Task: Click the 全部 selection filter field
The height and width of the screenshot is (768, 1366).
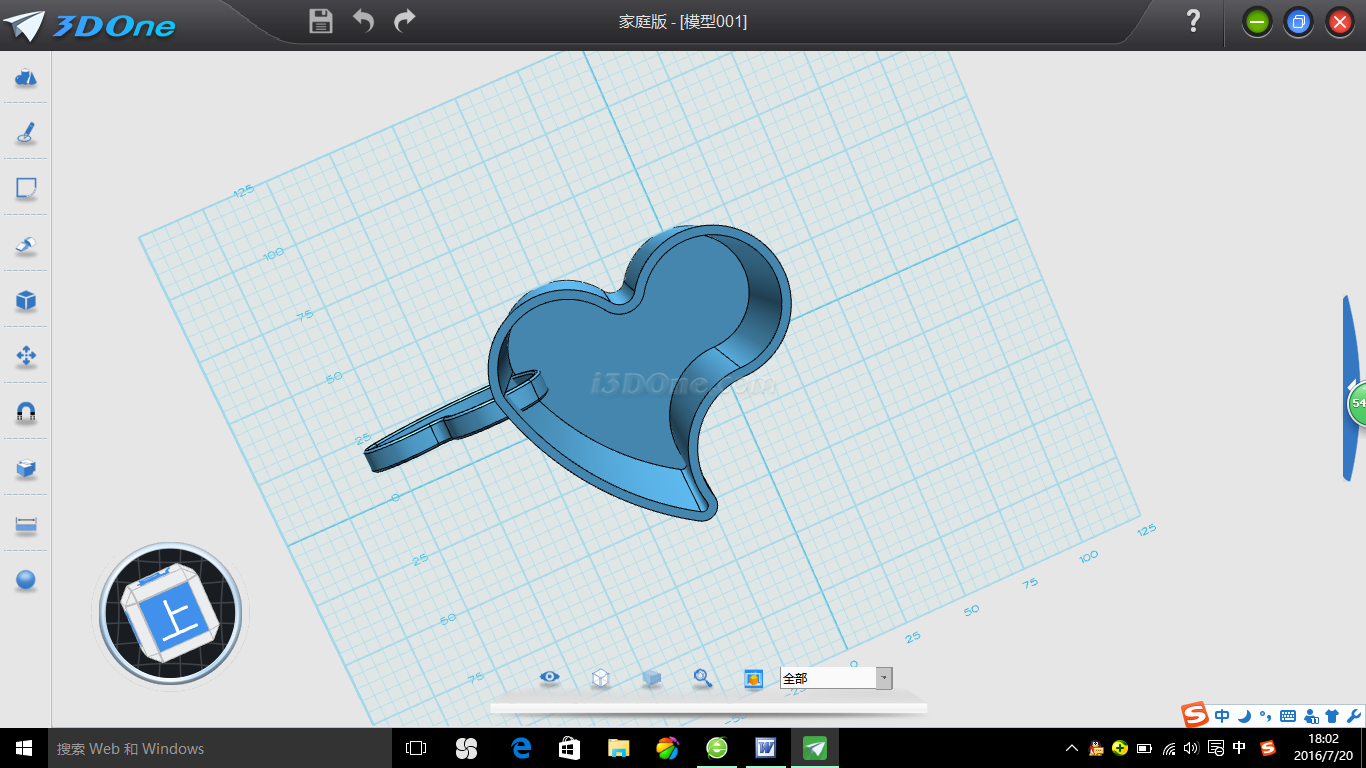Action: click(827, 678)
